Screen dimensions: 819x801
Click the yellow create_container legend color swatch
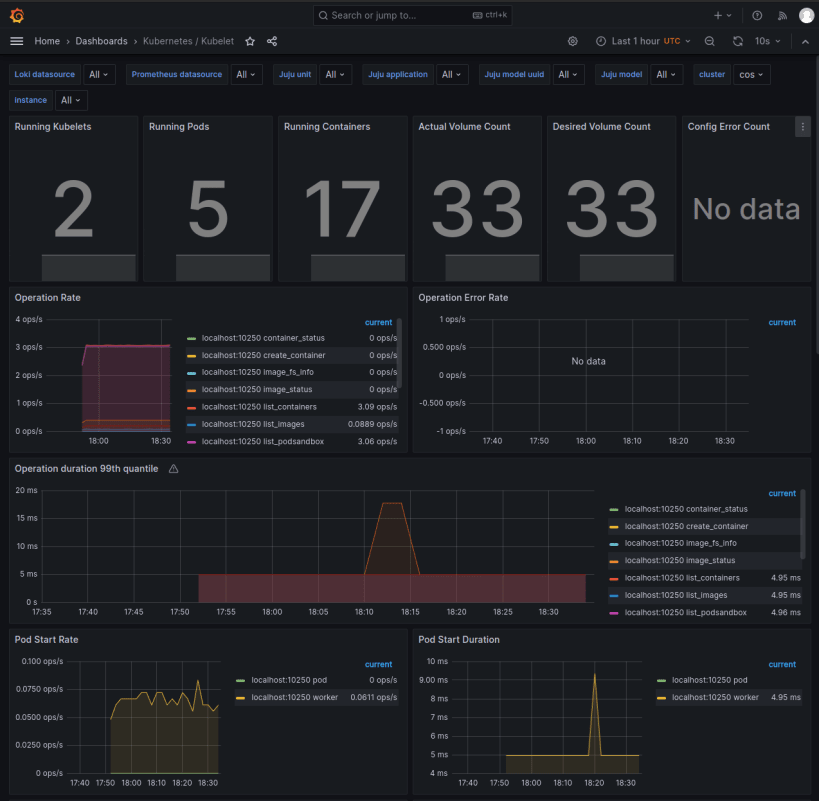191,356
